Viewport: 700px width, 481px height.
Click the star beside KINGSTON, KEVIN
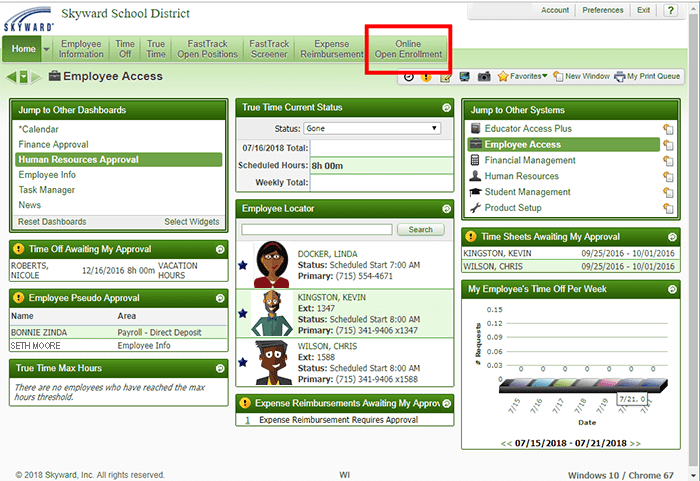[x=243, y=314]
